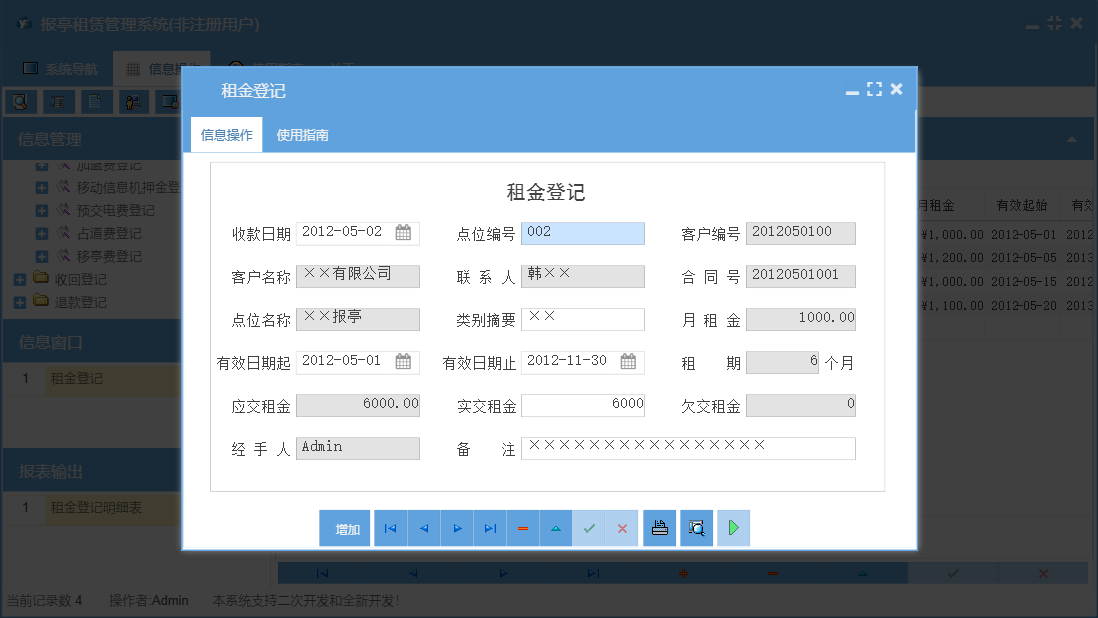The image size is (1098, 618).
Task: Click the green play execute icon
Action: click(733, 528)
